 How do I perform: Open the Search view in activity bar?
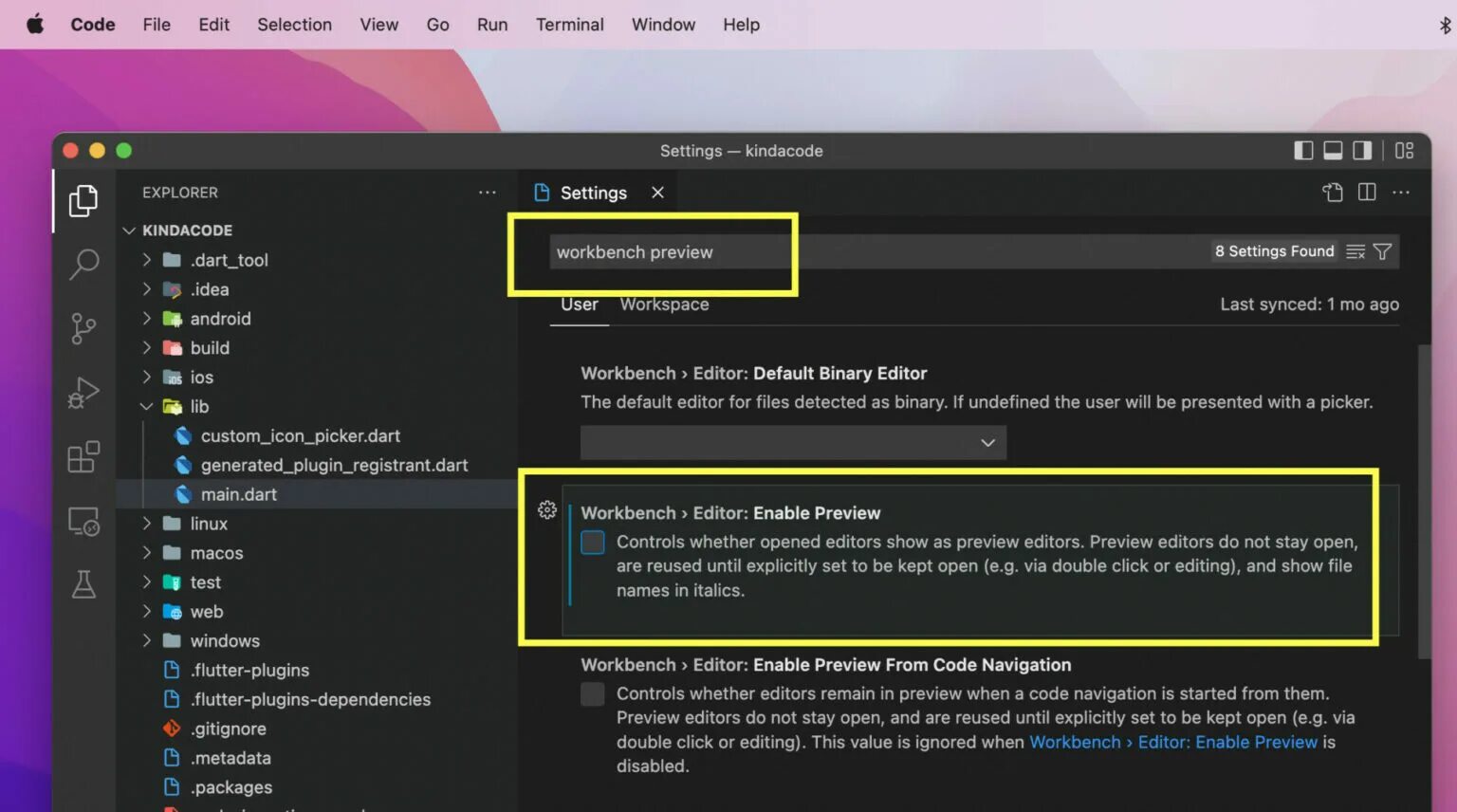click(x=83, y=265)
